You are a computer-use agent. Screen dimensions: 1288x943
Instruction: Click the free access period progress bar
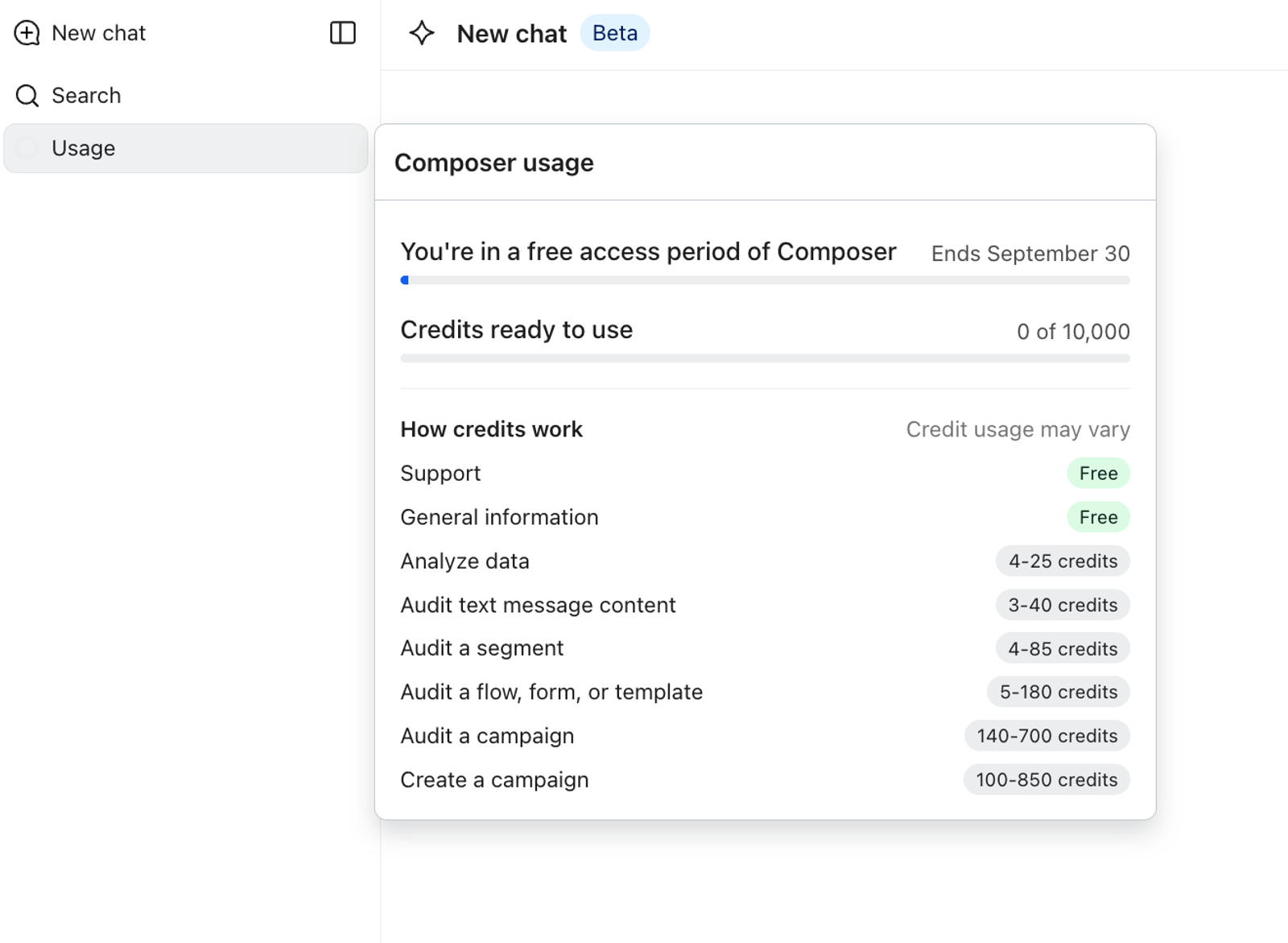tap(765, 280)
